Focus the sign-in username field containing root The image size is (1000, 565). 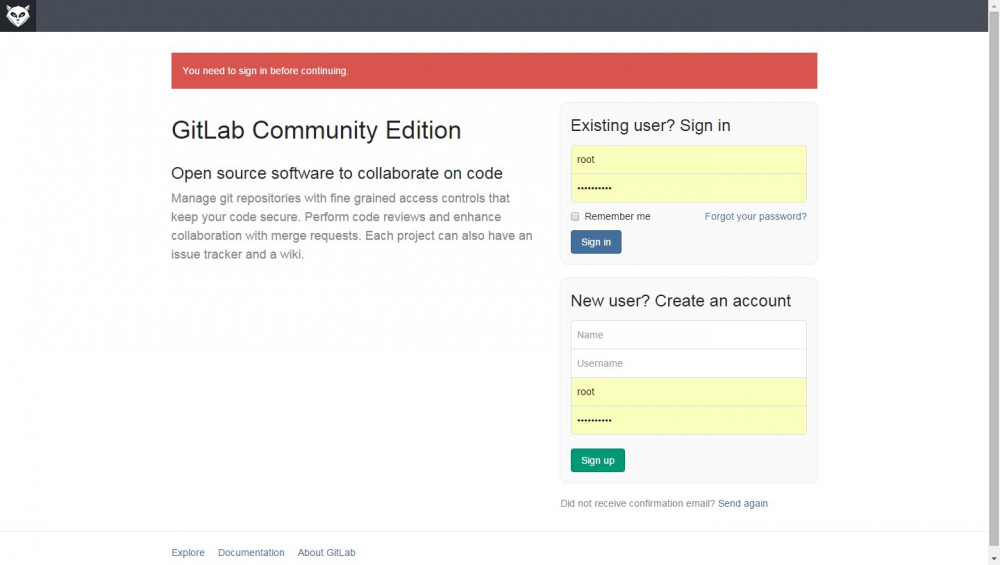pos(688,160)
